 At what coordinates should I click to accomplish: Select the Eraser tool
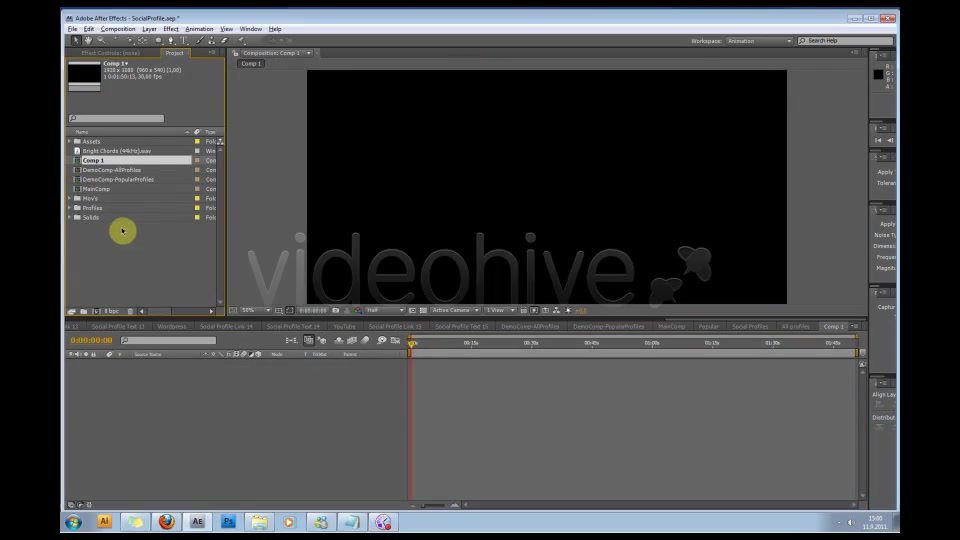pyautogui.click(x=224, y=40)
